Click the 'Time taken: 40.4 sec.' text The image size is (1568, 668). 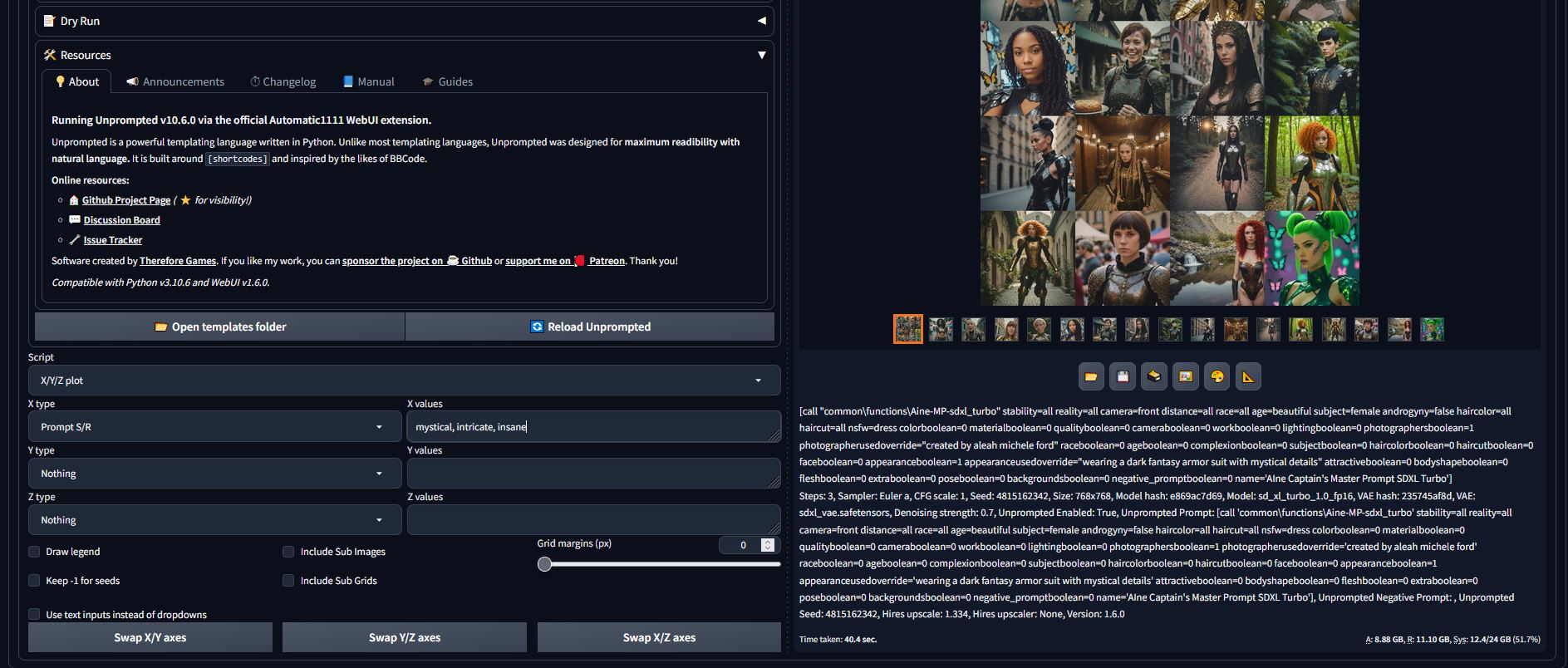pyautogui.click(x=838, y=640)
